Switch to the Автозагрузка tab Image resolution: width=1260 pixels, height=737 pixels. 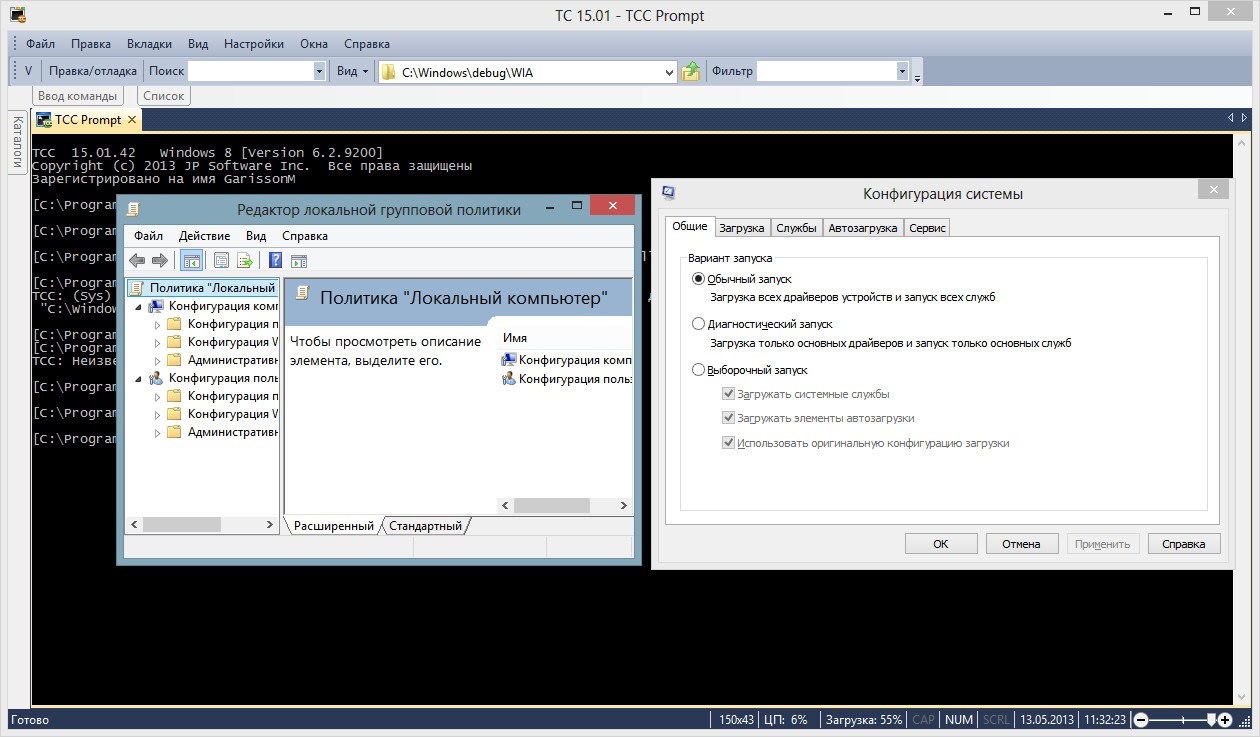863,228
